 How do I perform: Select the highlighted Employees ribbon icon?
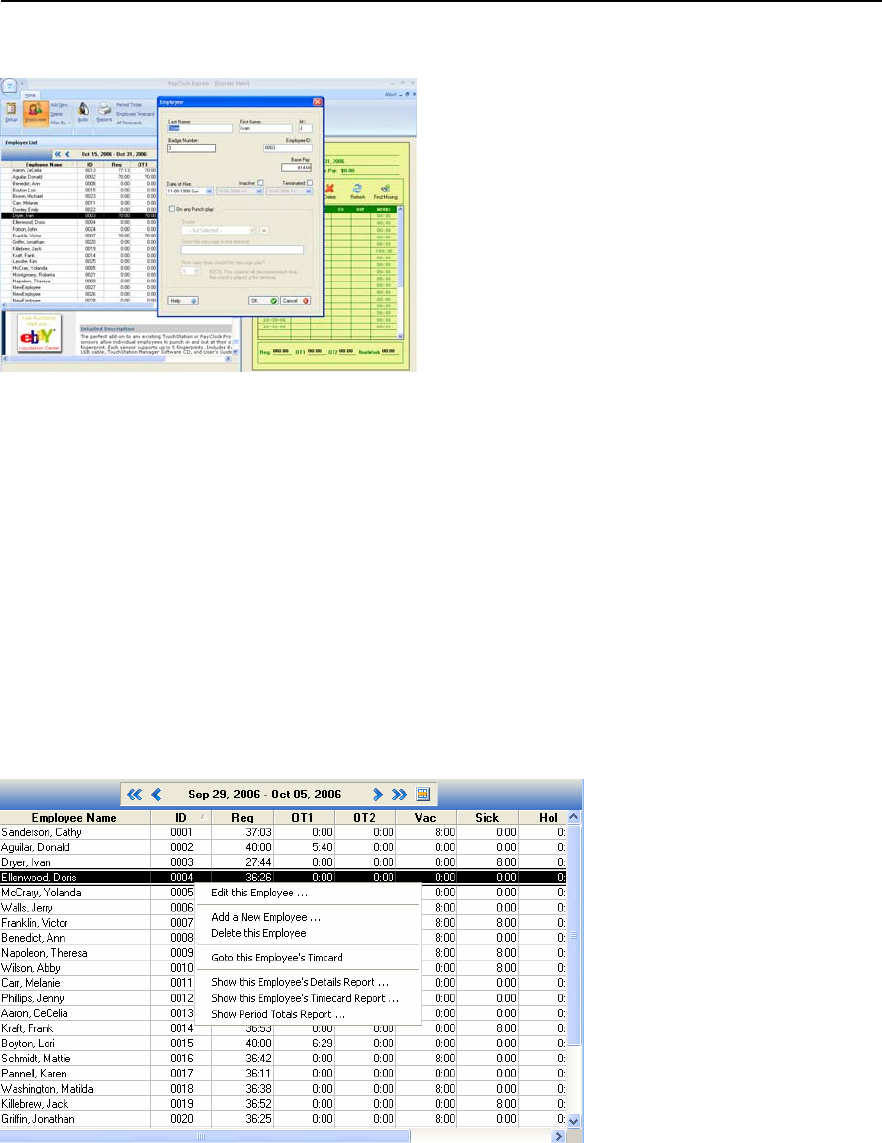click(x=36, y=113)
